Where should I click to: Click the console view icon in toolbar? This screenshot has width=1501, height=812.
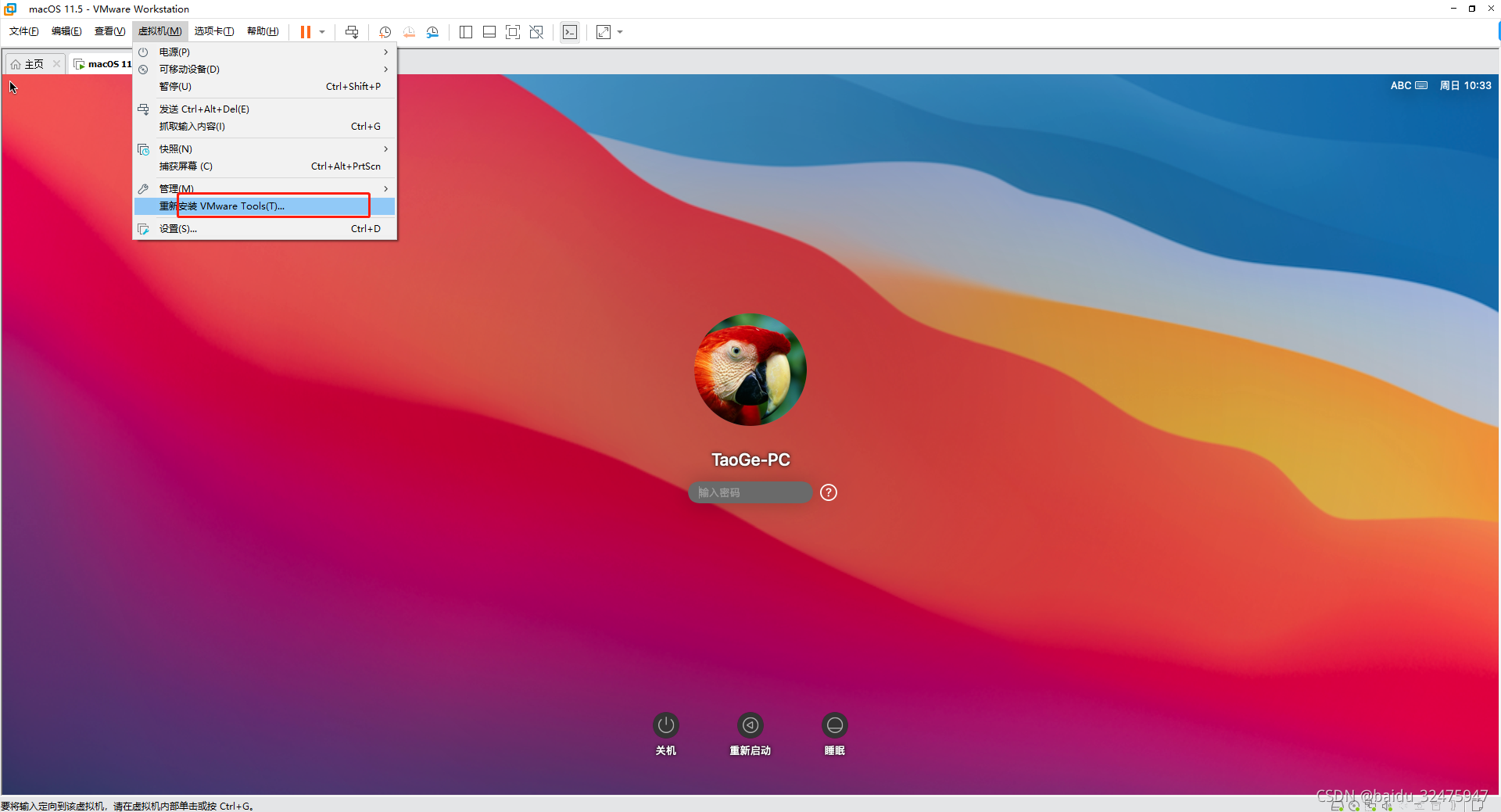570,32
